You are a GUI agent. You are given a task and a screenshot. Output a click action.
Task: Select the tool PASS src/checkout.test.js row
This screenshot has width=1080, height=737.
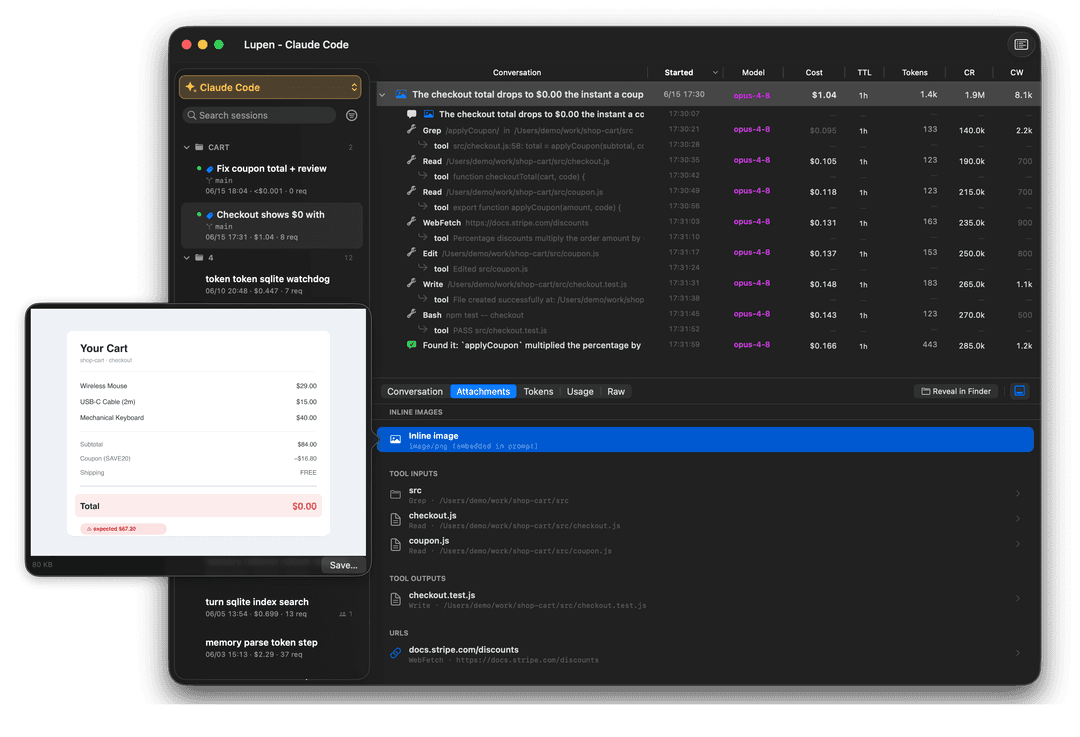click(708, 330)
